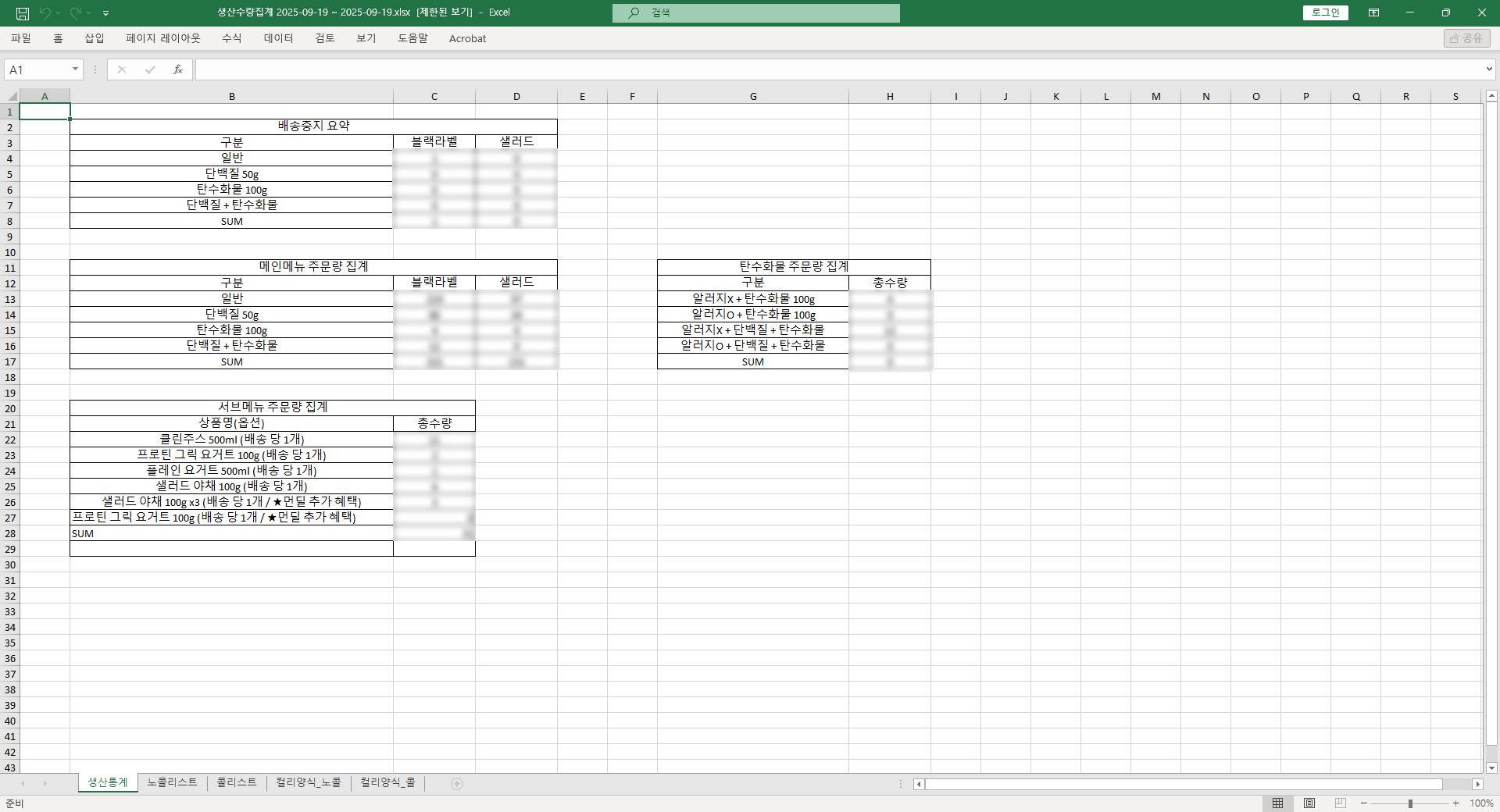The width and height of the screenshot is (1500, 812).
Task: Switch to Page Break Preview
Action: [x=1341, y=803]
